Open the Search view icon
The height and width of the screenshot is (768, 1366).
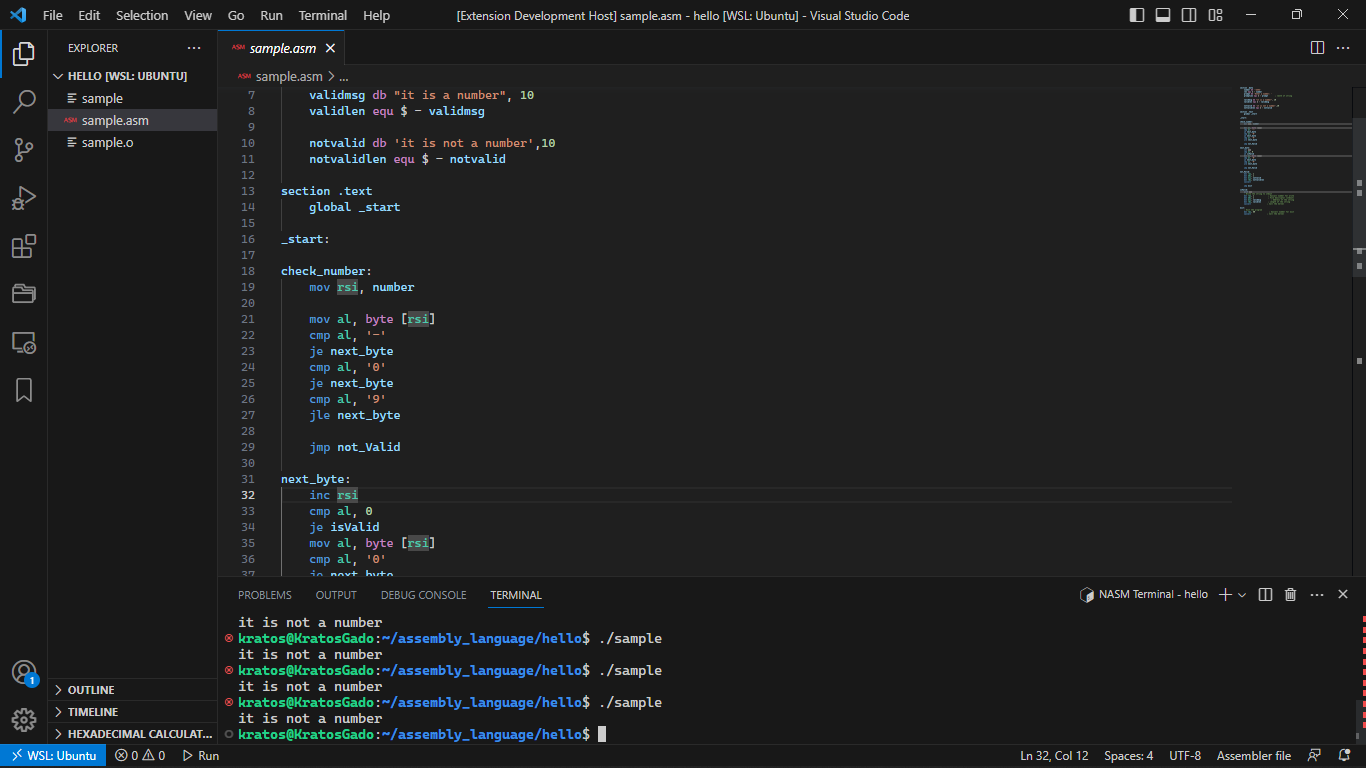24,102
